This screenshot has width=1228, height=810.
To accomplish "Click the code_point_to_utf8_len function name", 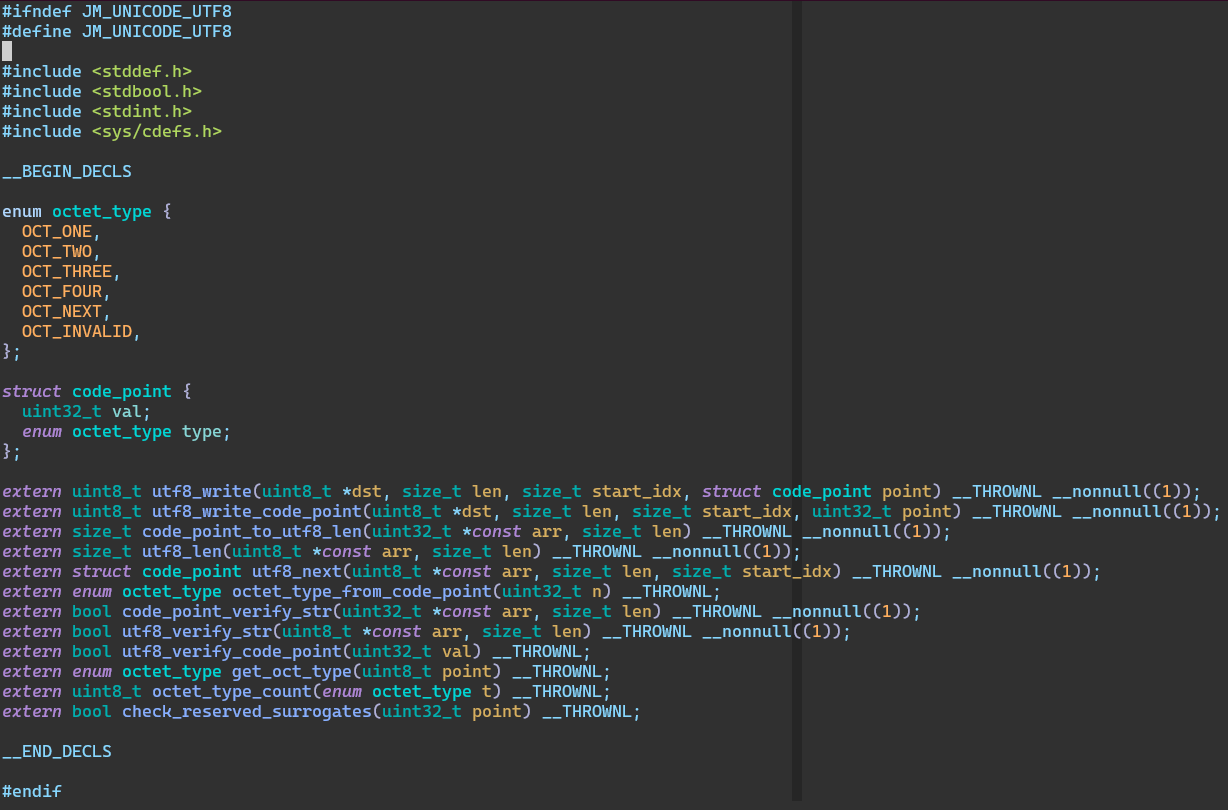I will [252, 531].
